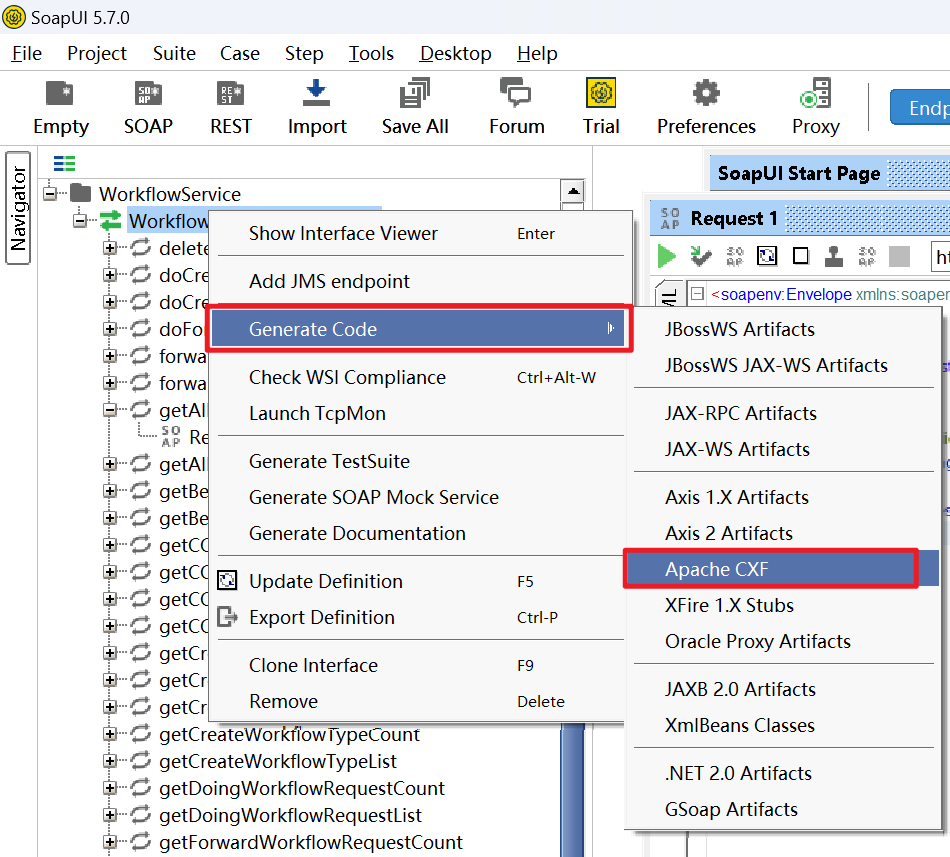Select Axis 2 Artifacts
The image size is (950, 857).
point(783,533)
